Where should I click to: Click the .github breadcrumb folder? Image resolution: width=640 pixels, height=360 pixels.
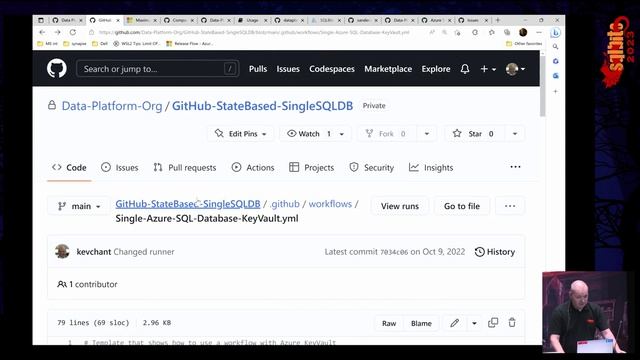pyautogui.click(x=285, y=204)
